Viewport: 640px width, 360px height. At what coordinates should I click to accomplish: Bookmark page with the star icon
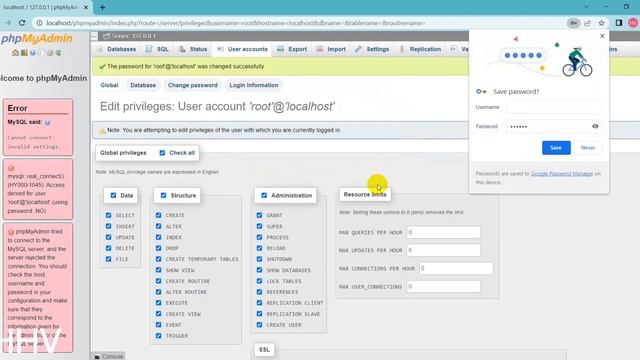click(x=601, y=23)
